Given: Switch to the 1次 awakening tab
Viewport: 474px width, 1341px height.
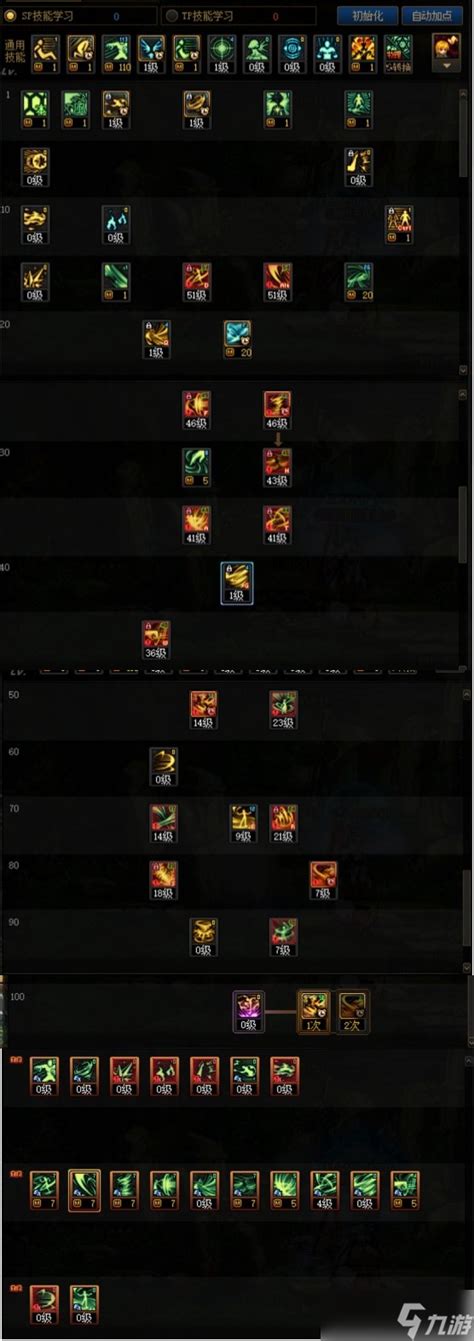Looking at the screenshot, I should (314, 1011).
